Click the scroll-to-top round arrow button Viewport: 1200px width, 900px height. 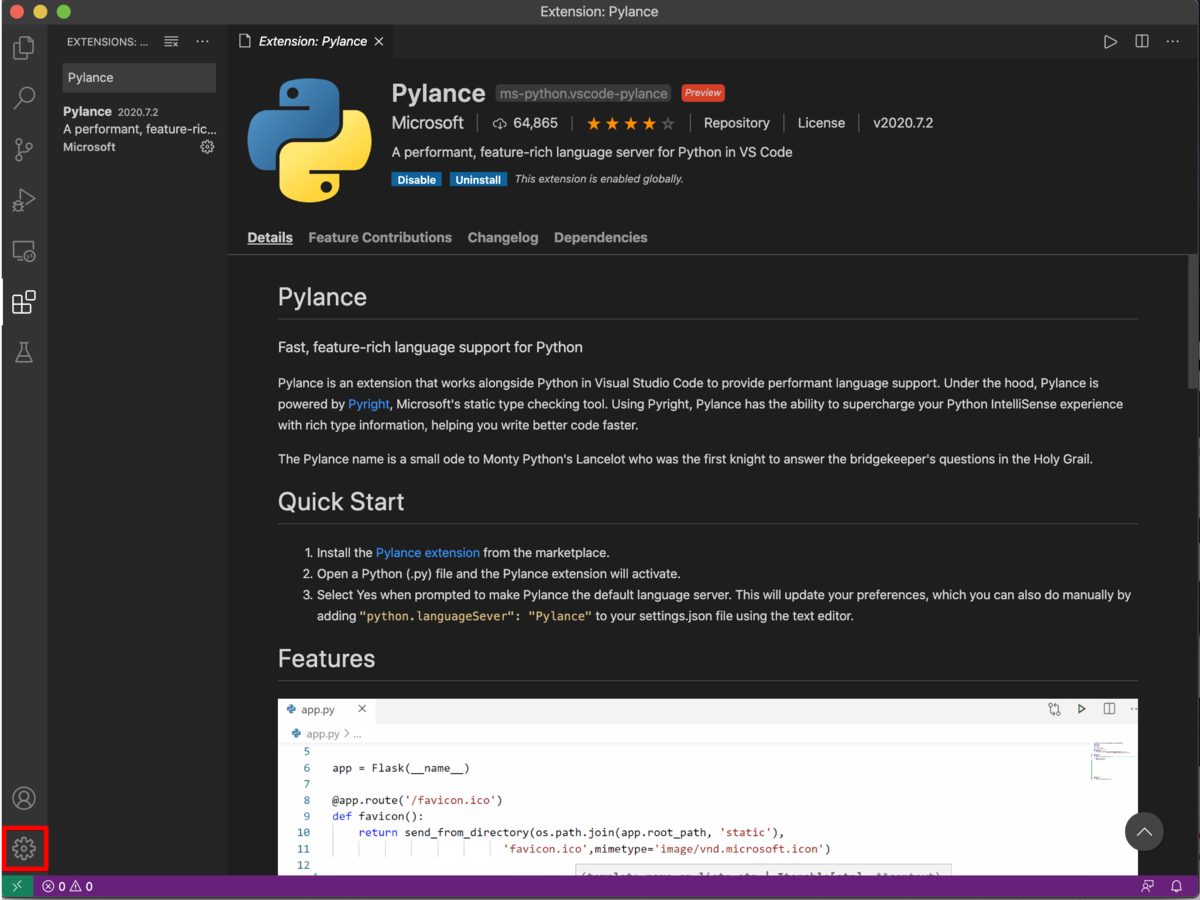(x=1144, y=832)
